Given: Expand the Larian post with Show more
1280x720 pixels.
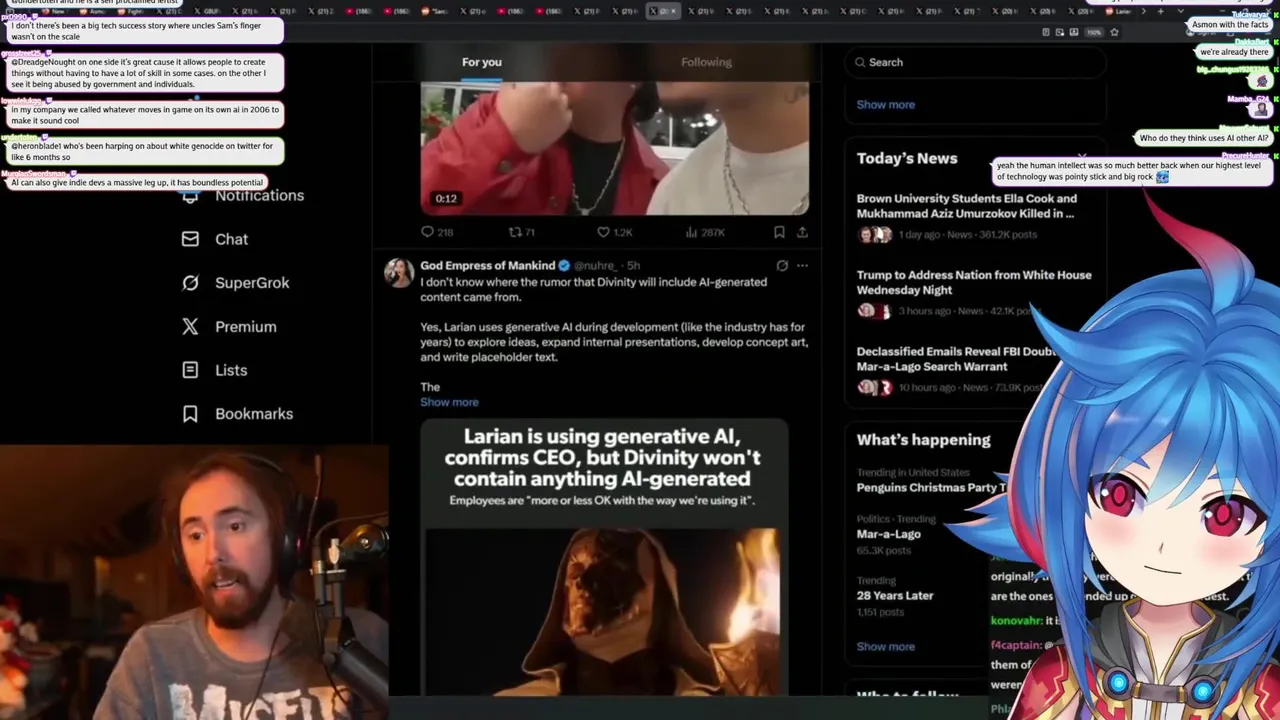Looking at the screenshot, I should [449, 402].
